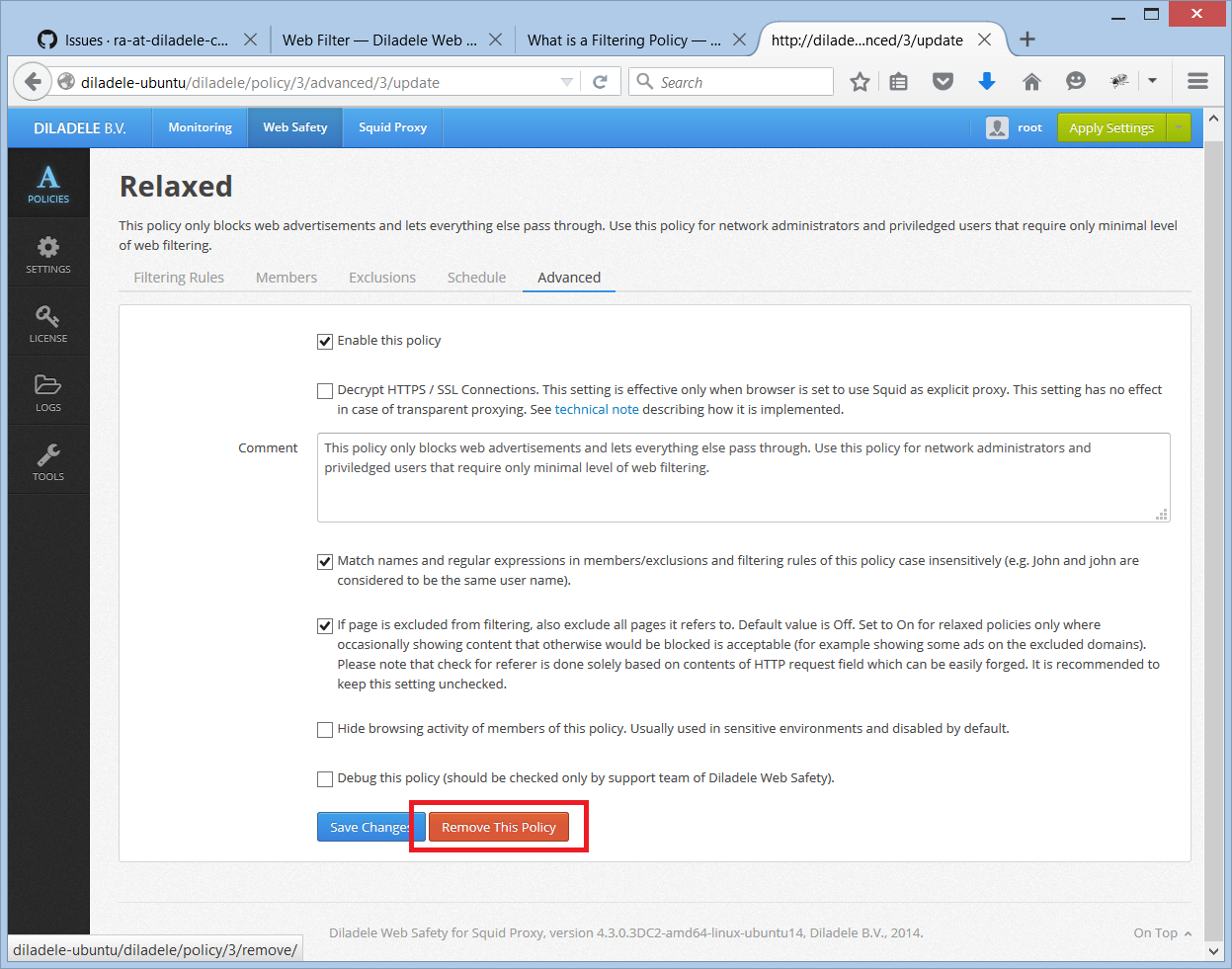Close the current update tab

tap(984, 40)
